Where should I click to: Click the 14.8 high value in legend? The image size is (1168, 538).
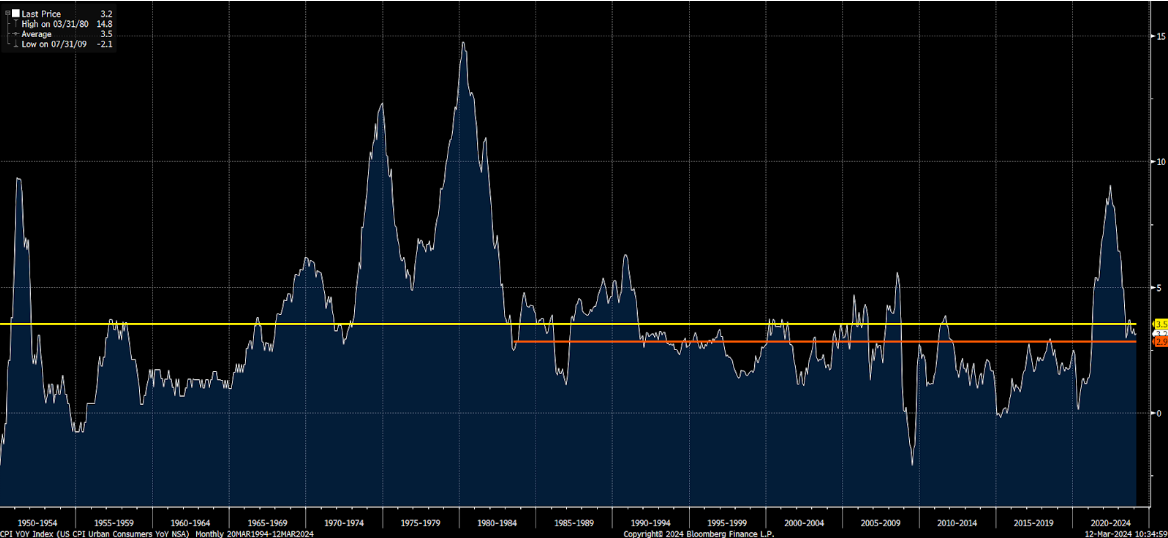coord(104,23)
